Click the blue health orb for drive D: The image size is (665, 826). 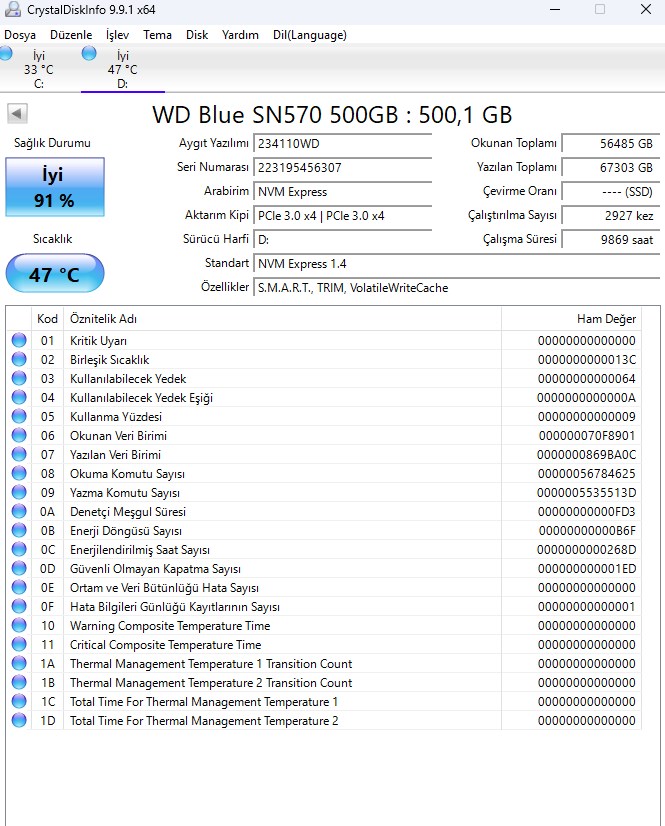tap(89, 53)
